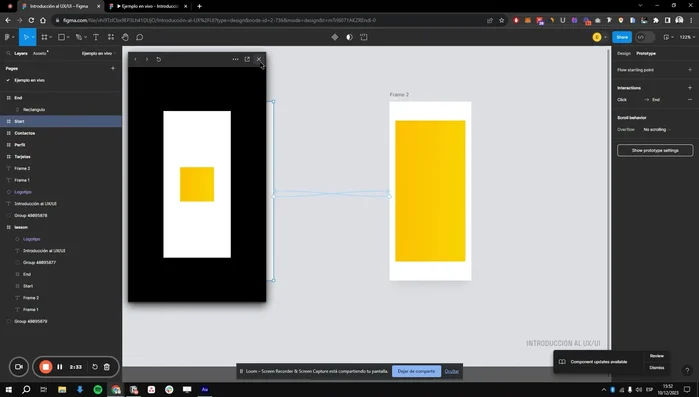
Task: Open shape tools dropdown
Action: (x=68, y=37)
